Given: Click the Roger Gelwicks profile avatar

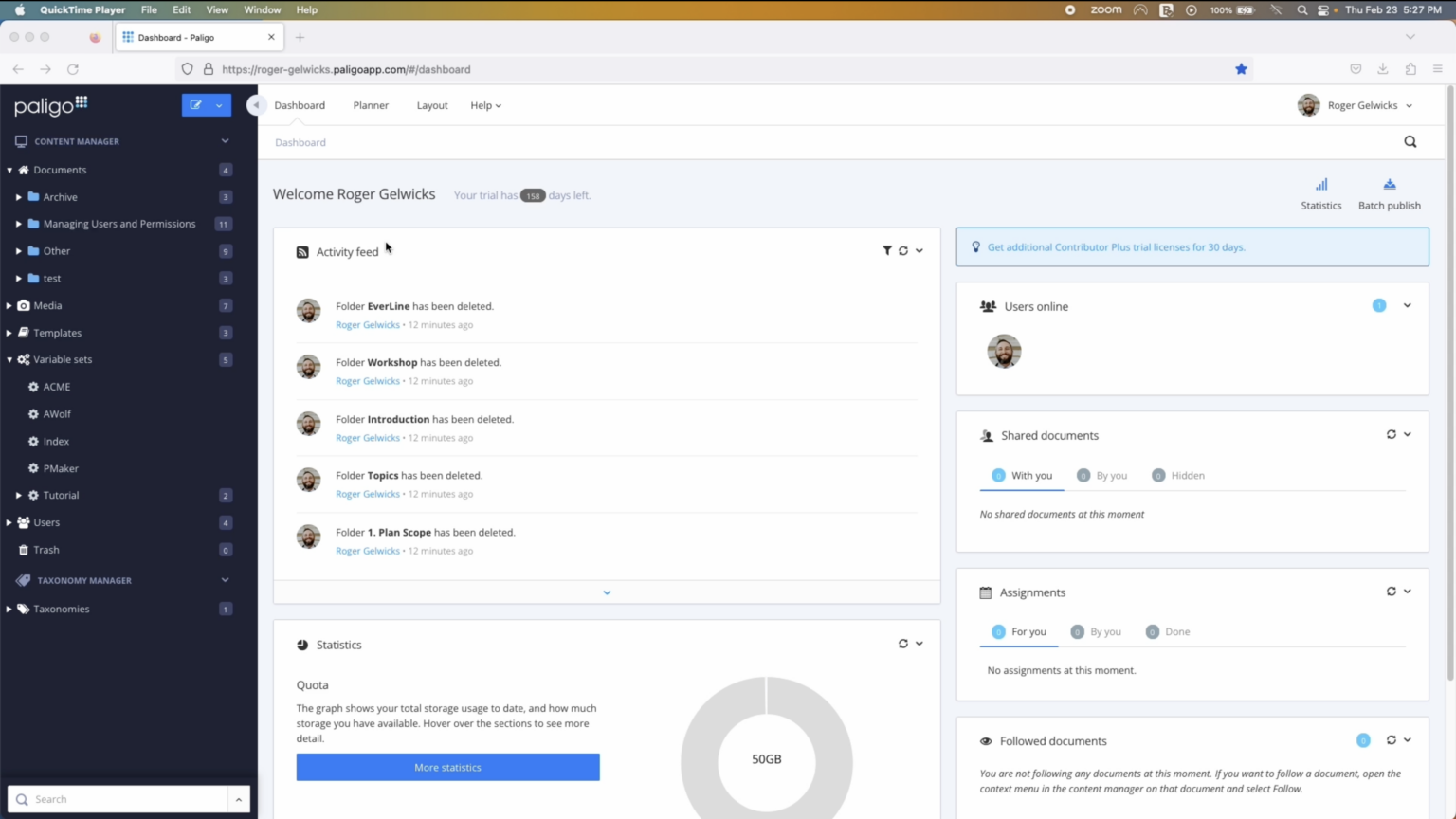Looking at the screenshot, I should pos(1308,105).
